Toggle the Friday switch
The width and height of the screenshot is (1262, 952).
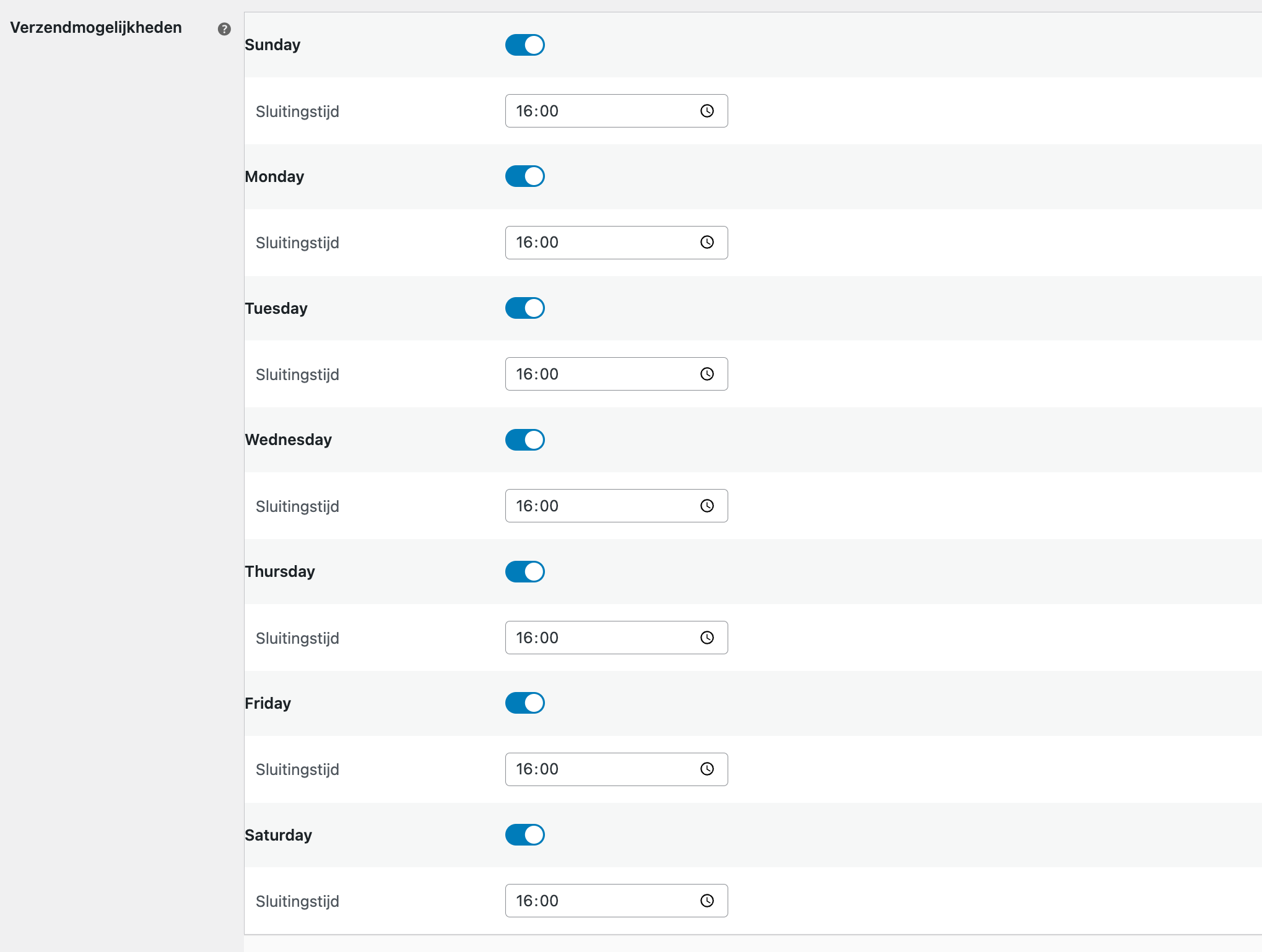(524, 703)
